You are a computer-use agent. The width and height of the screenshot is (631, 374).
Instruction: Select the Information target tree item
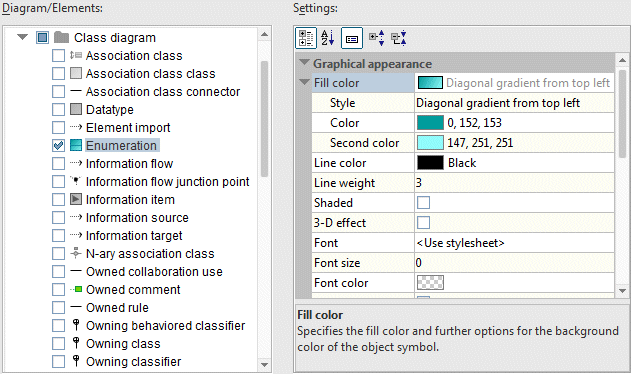(x=134, y=236)
